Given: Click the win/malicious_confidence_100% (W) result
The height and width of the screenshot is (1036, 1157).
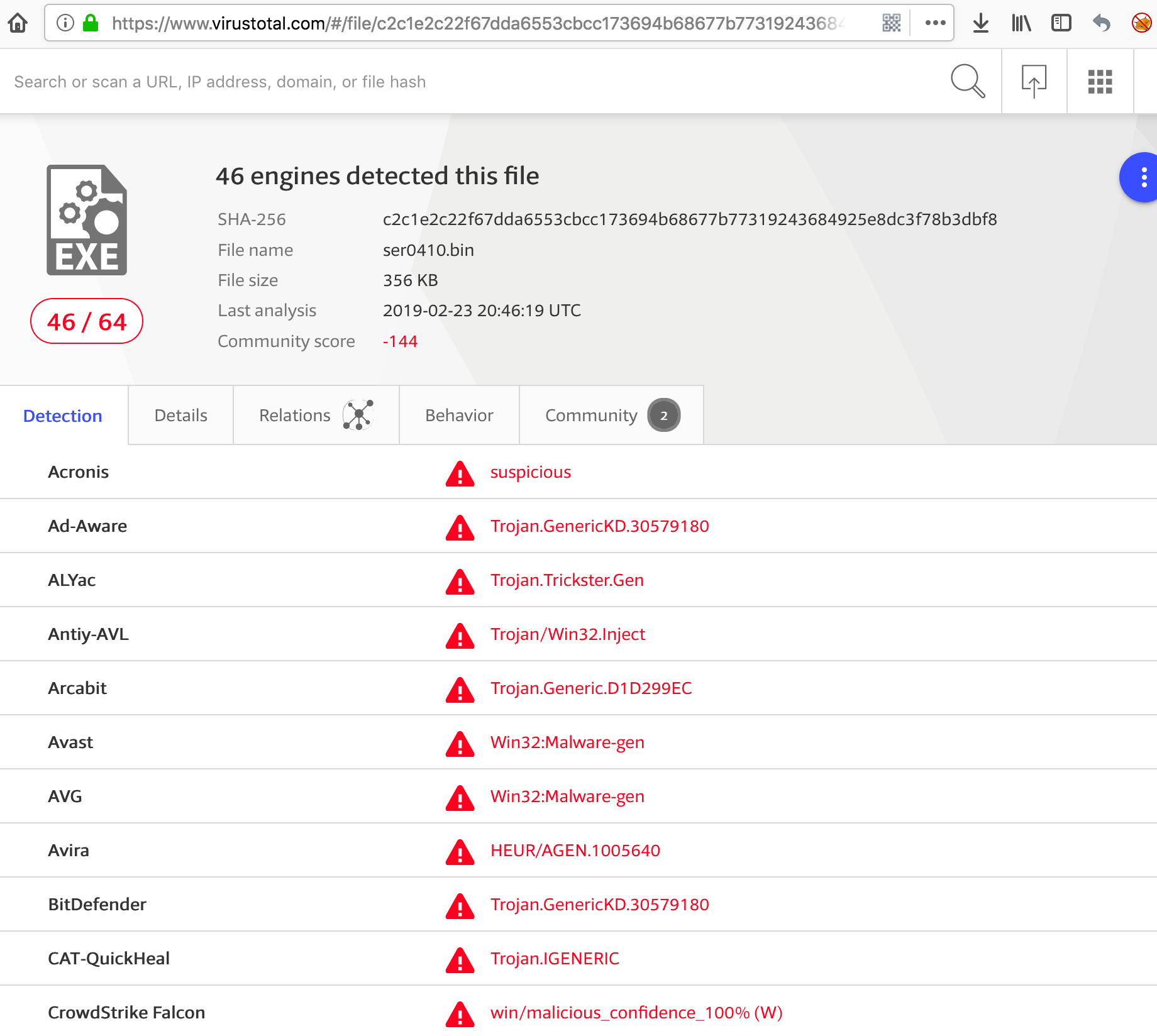Looking at the screenshot, I should pyautogui.click(x=636, y=1012).
